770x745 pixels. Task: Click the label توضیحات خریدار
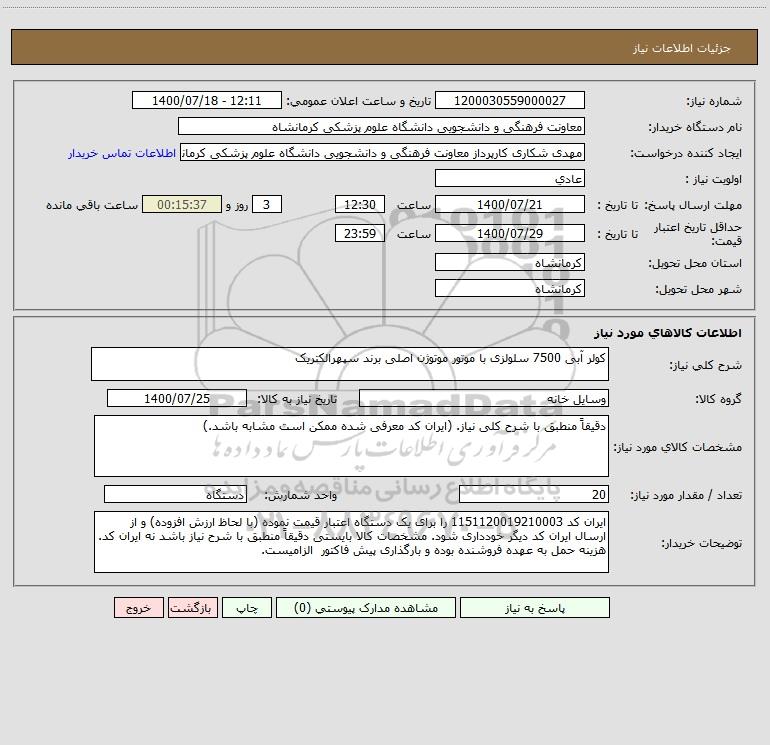click(702, 544)
